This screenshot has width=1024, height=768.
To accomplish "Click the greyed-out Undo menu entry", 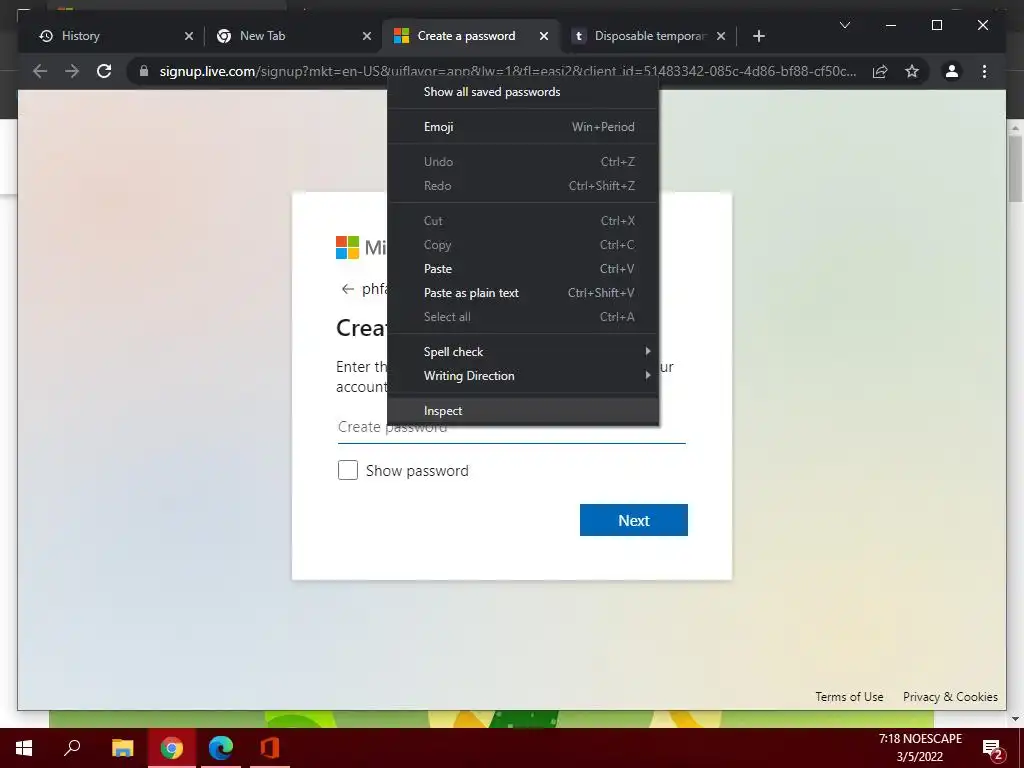I will click(522, 162).
